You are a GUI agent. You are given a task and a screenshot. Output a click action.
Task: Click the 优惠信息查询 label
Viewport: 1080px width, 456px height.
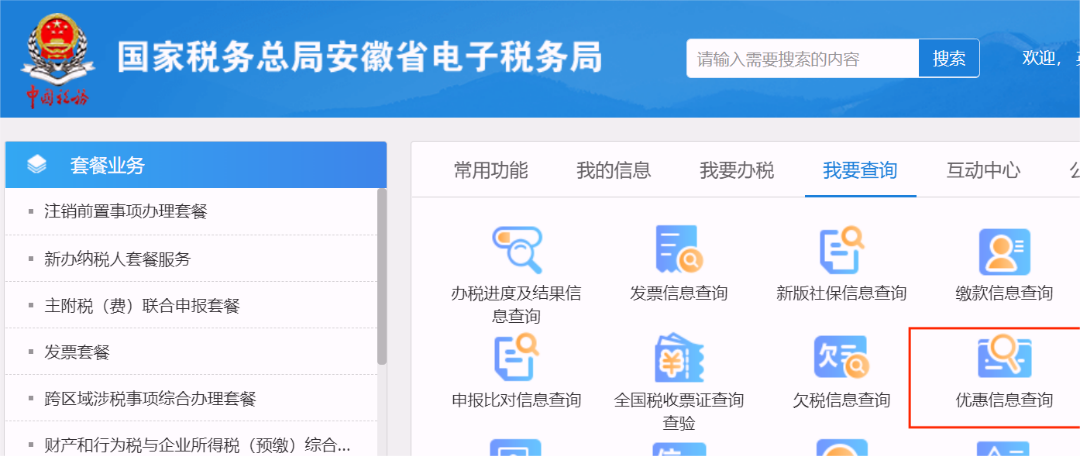pyautogui.click(x=1004, y=400)
